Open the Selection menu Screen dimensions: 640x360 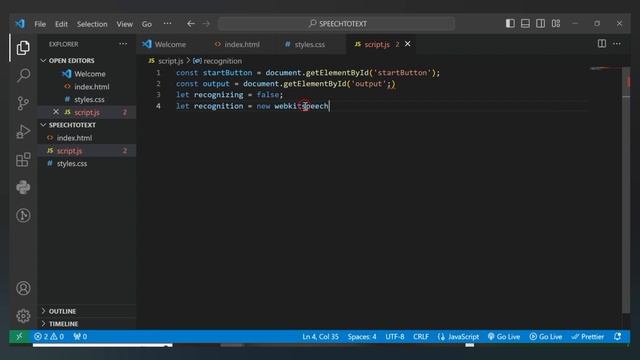tap(92, 24)
